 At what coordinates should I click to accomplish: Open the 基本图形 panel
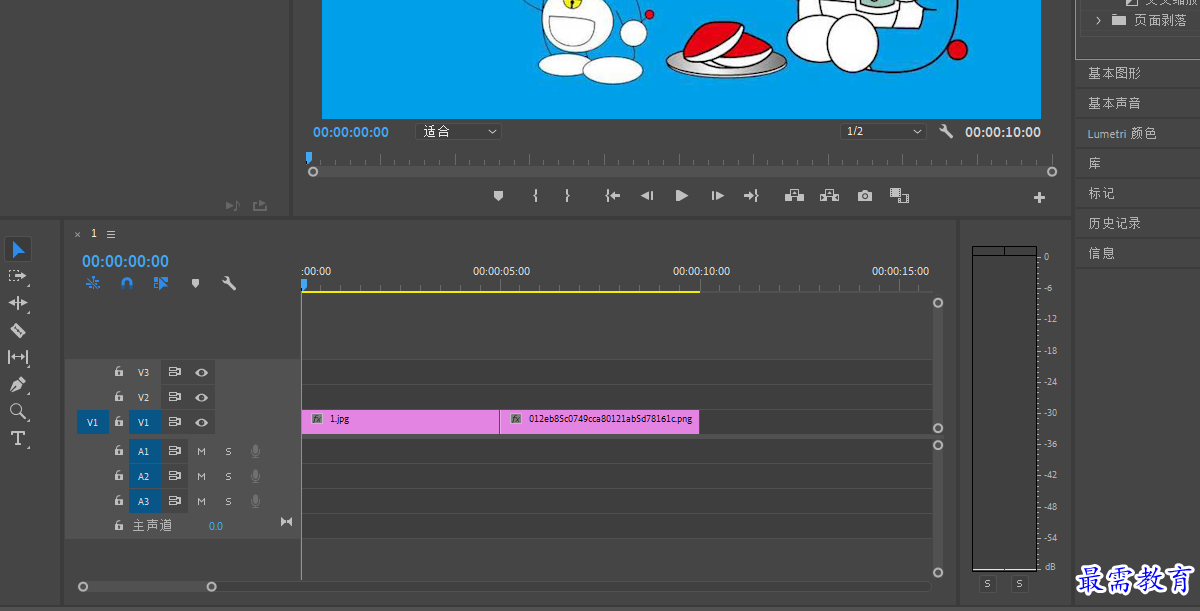tap(1114, 73)
